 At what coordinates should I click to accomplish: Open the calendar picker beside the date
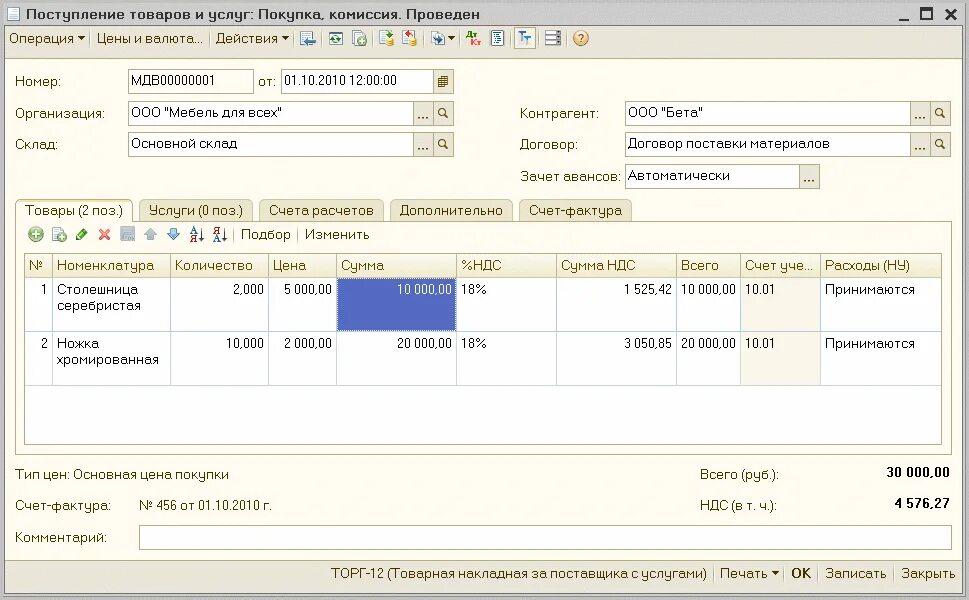[443, 81]
